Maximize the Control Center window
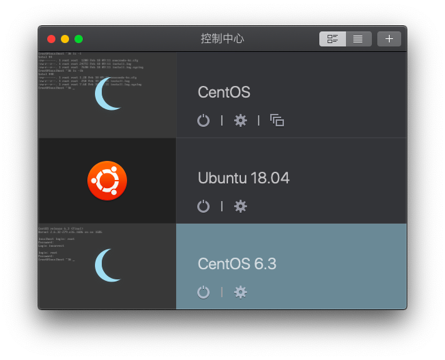445x360 pixels. click(79, 39)
